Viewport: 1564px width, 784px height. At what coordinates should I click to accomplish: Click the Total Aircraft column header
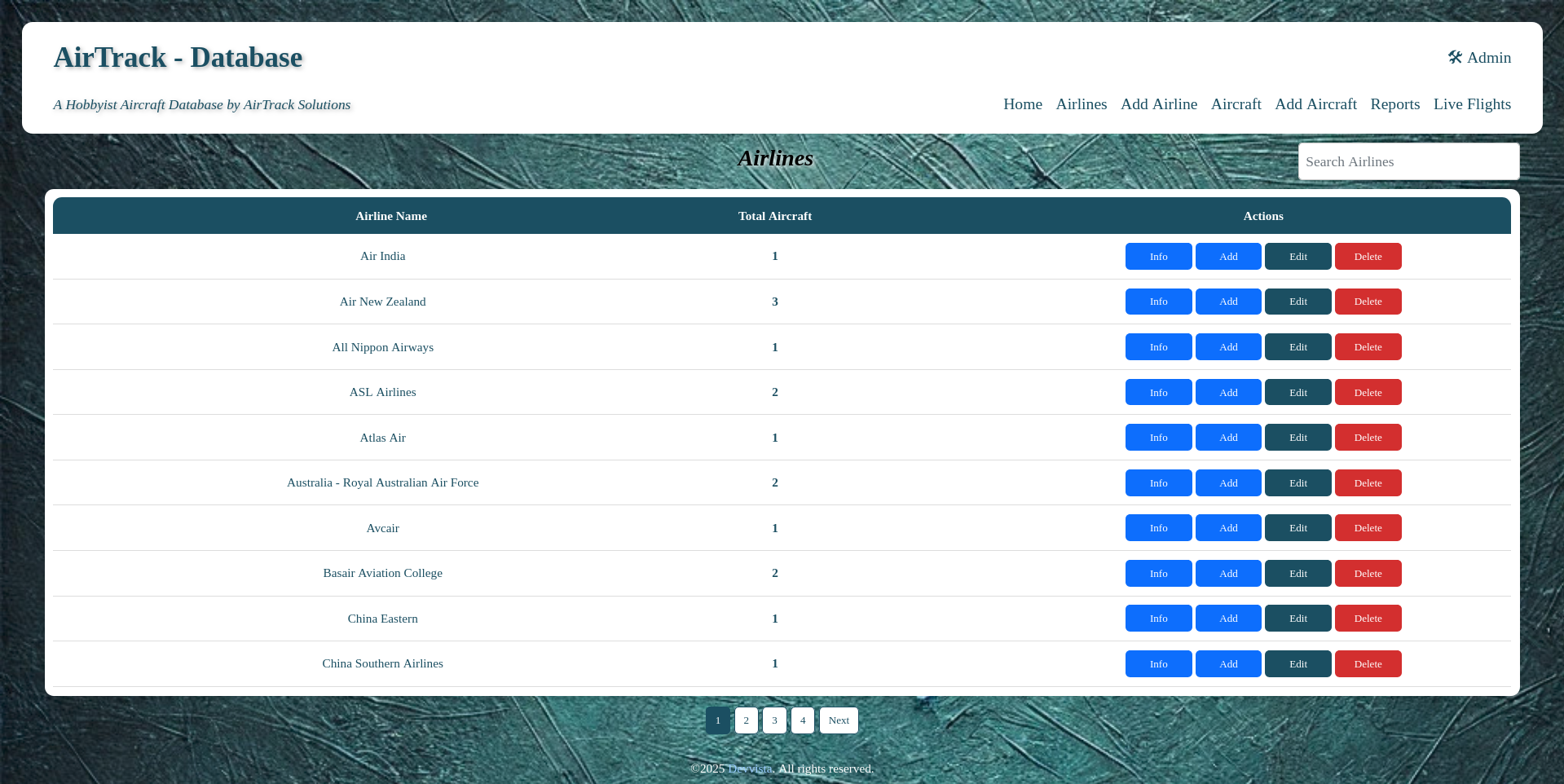(x=775, y=216)
